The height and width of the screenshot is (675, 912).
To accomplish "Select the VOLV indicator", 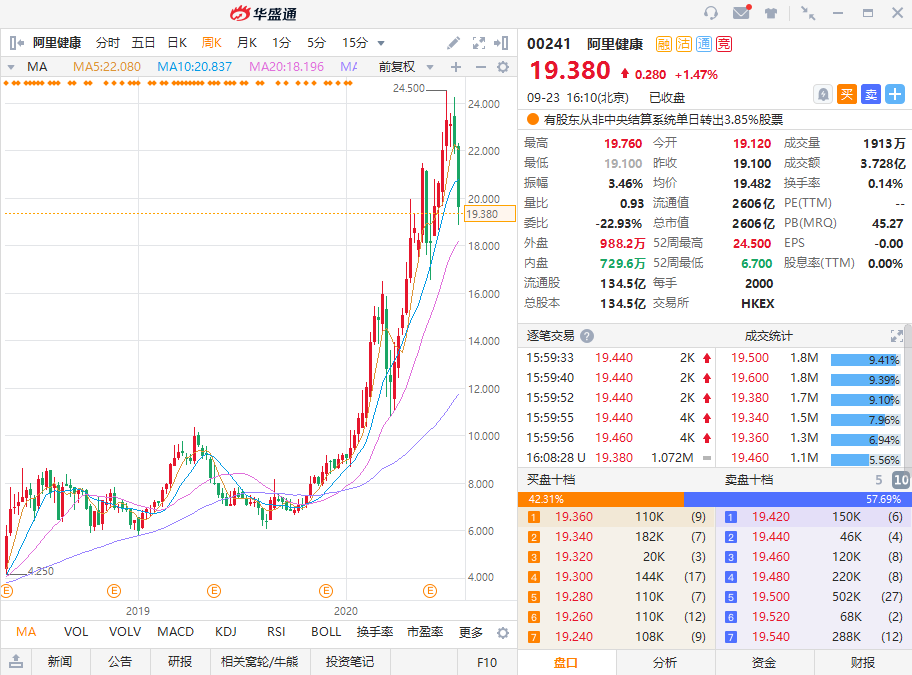I will pyautogui.click(x=125, y=632).
